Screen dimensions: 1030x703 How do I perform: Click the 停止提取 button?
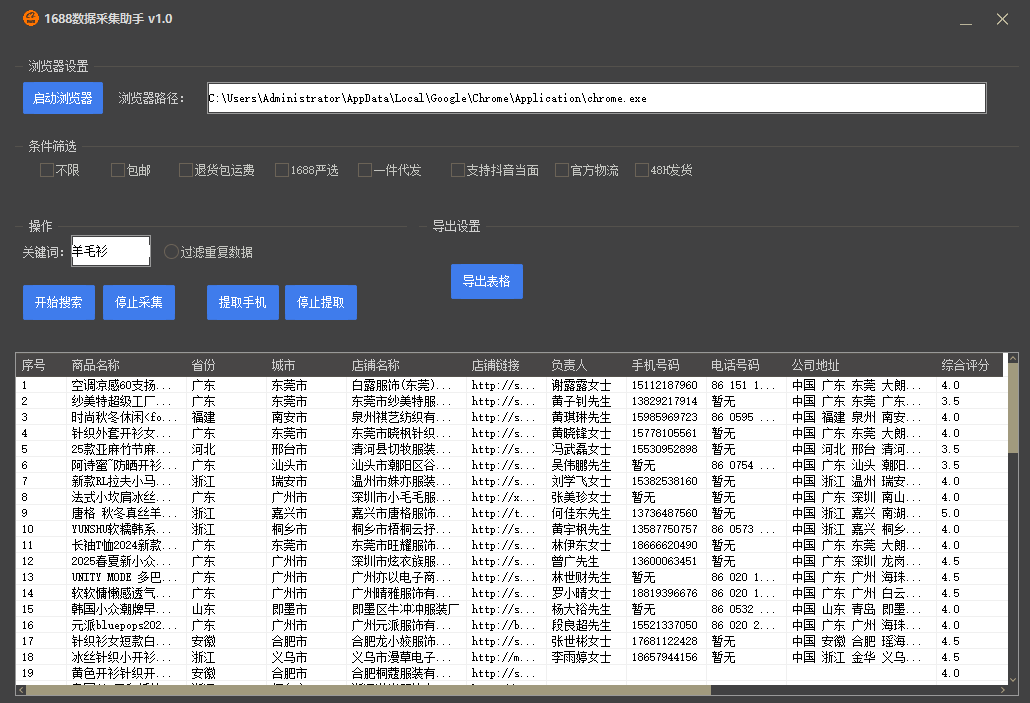tap(320, 301)
